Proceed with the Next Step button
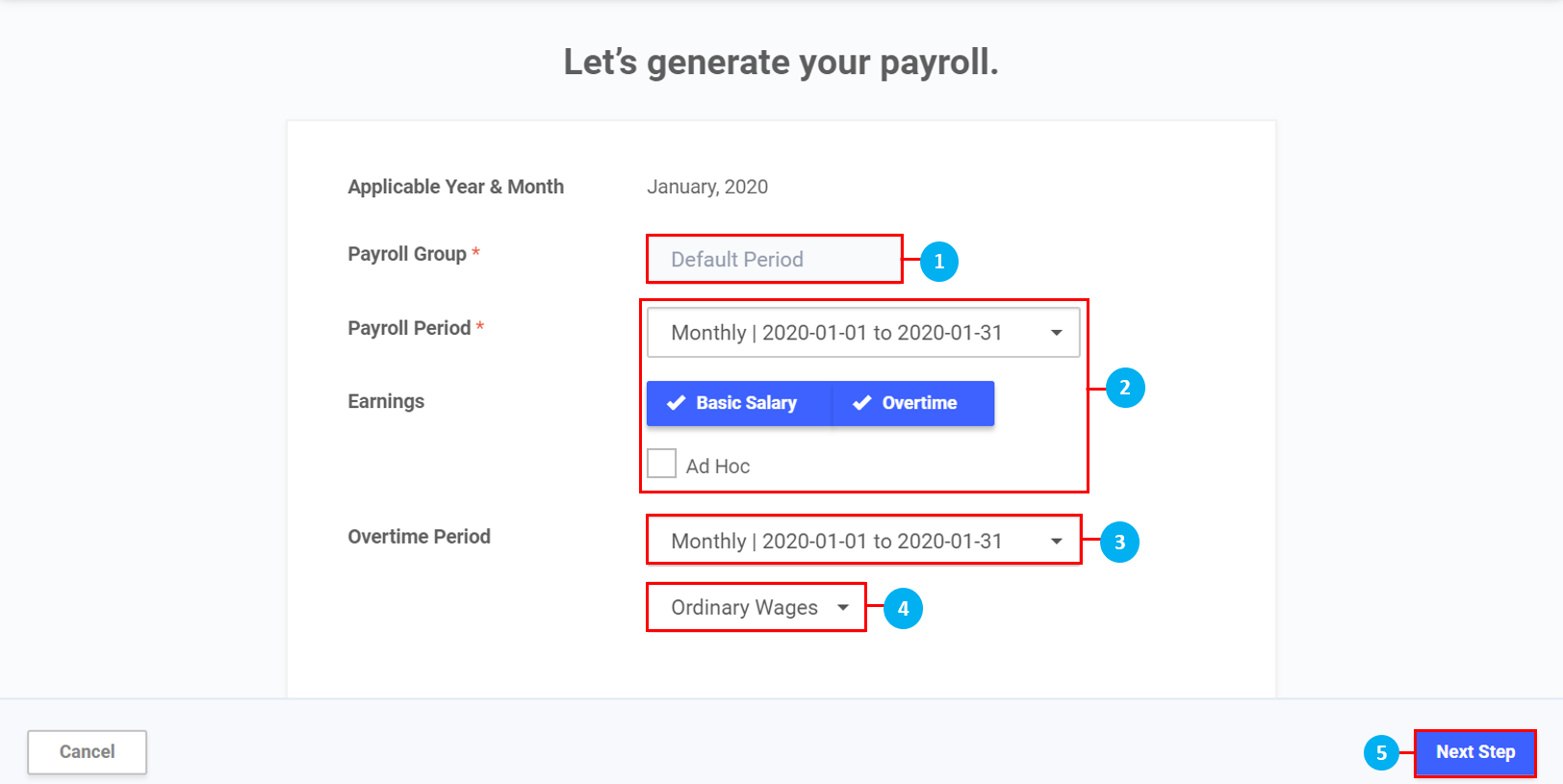1563x784 pixels. [x=1474, y=752]
